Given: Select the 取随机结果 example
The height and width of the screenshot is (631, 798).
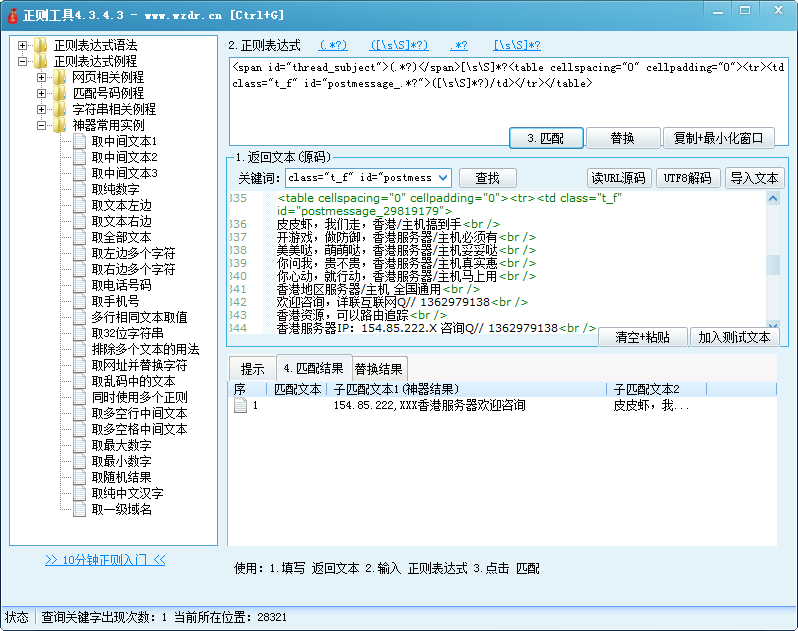Looking at the screenshot, I should (x=122, y=477).
